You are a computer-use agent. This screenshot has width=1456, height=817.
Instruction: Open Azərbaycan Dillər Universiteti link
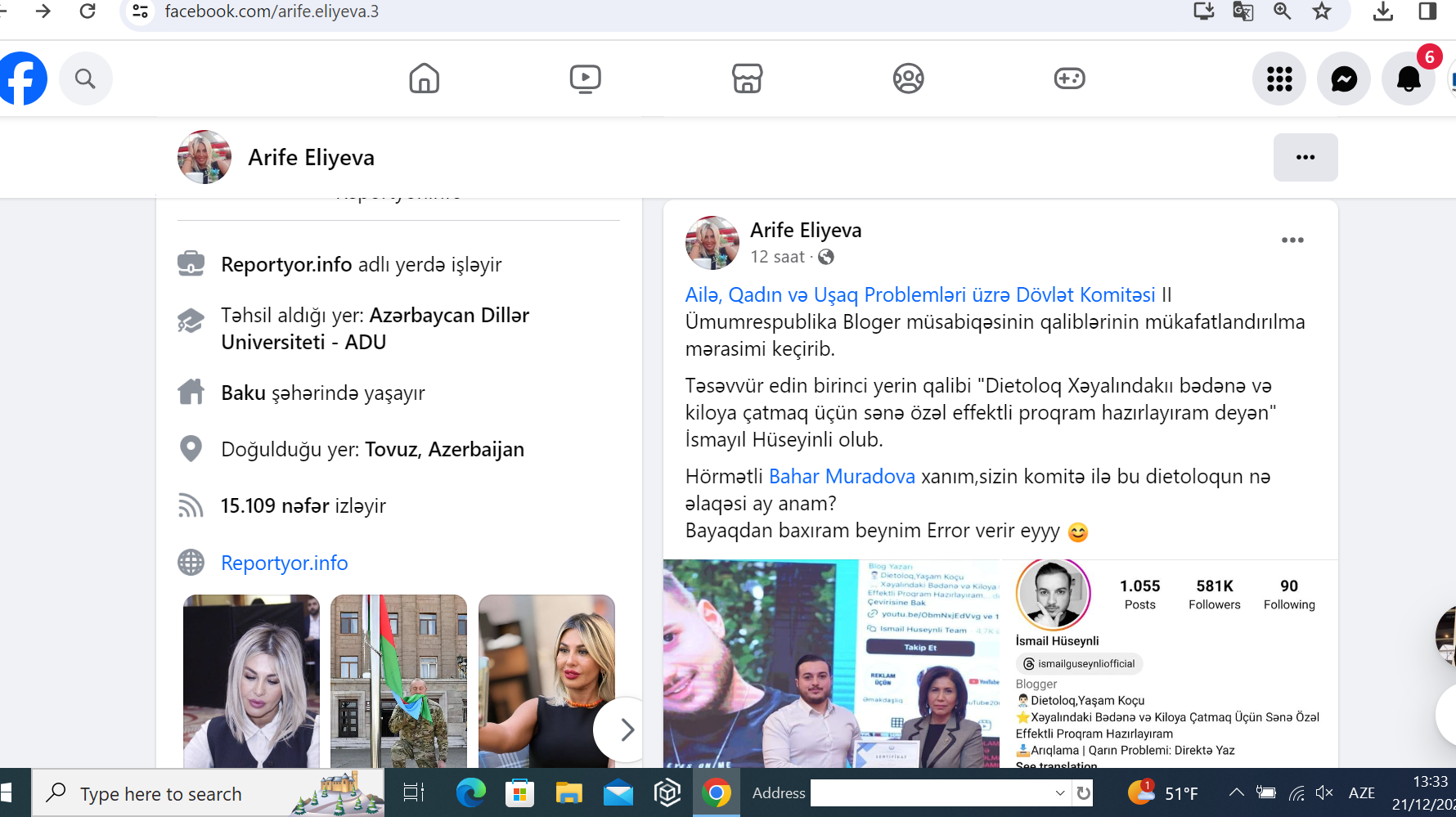(x=375, y=328)
